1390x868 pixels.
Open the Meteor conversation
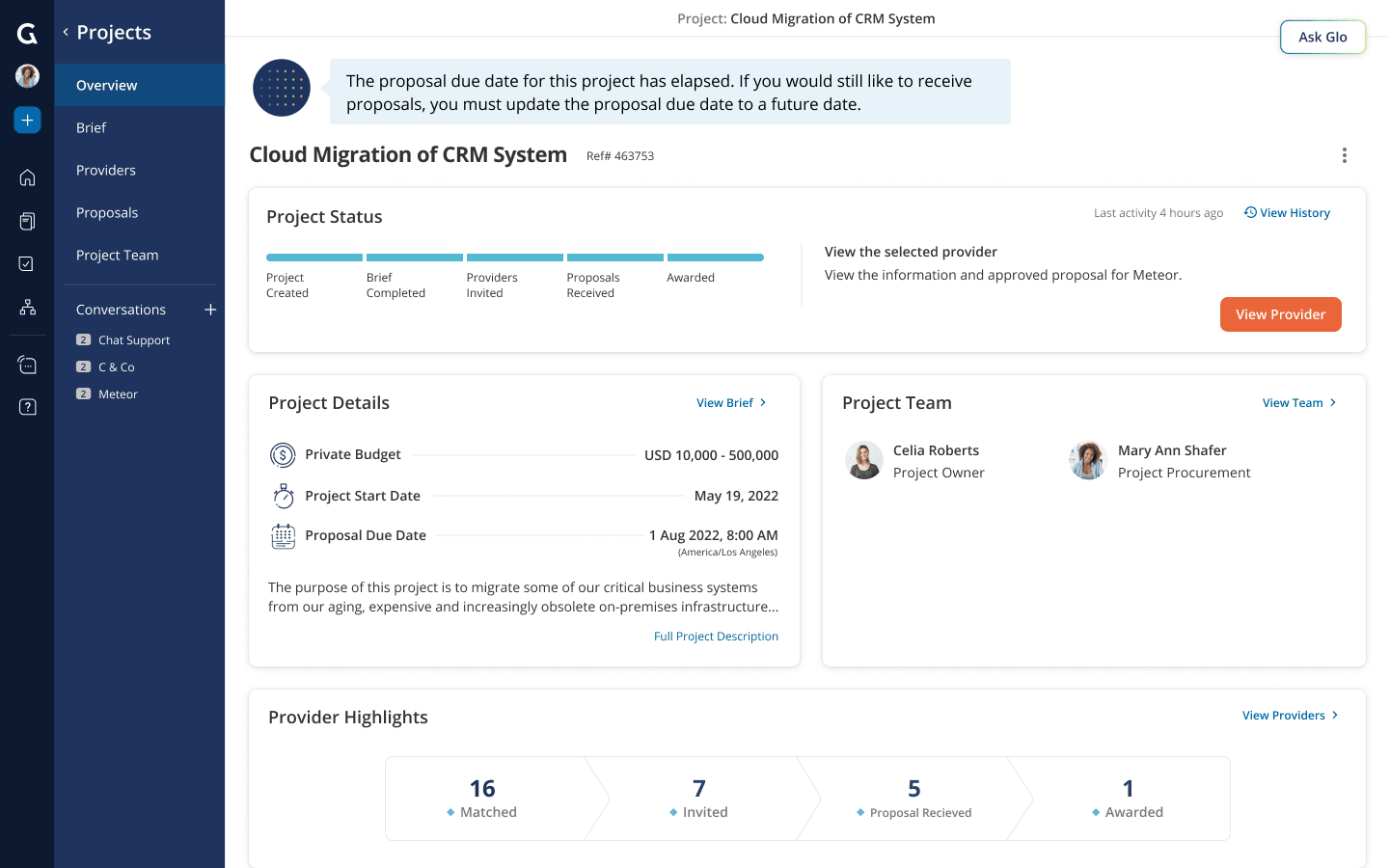click(x=118, y=393)
